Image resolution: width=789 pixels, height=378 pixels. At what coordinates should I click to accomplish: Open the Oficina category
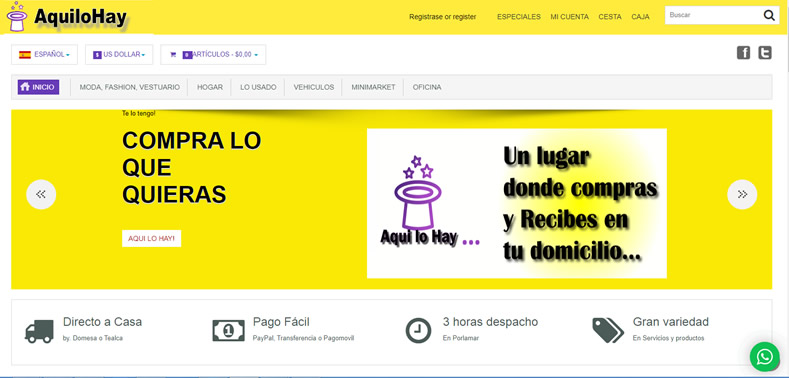pyautogui.click(x=427, y=87)
